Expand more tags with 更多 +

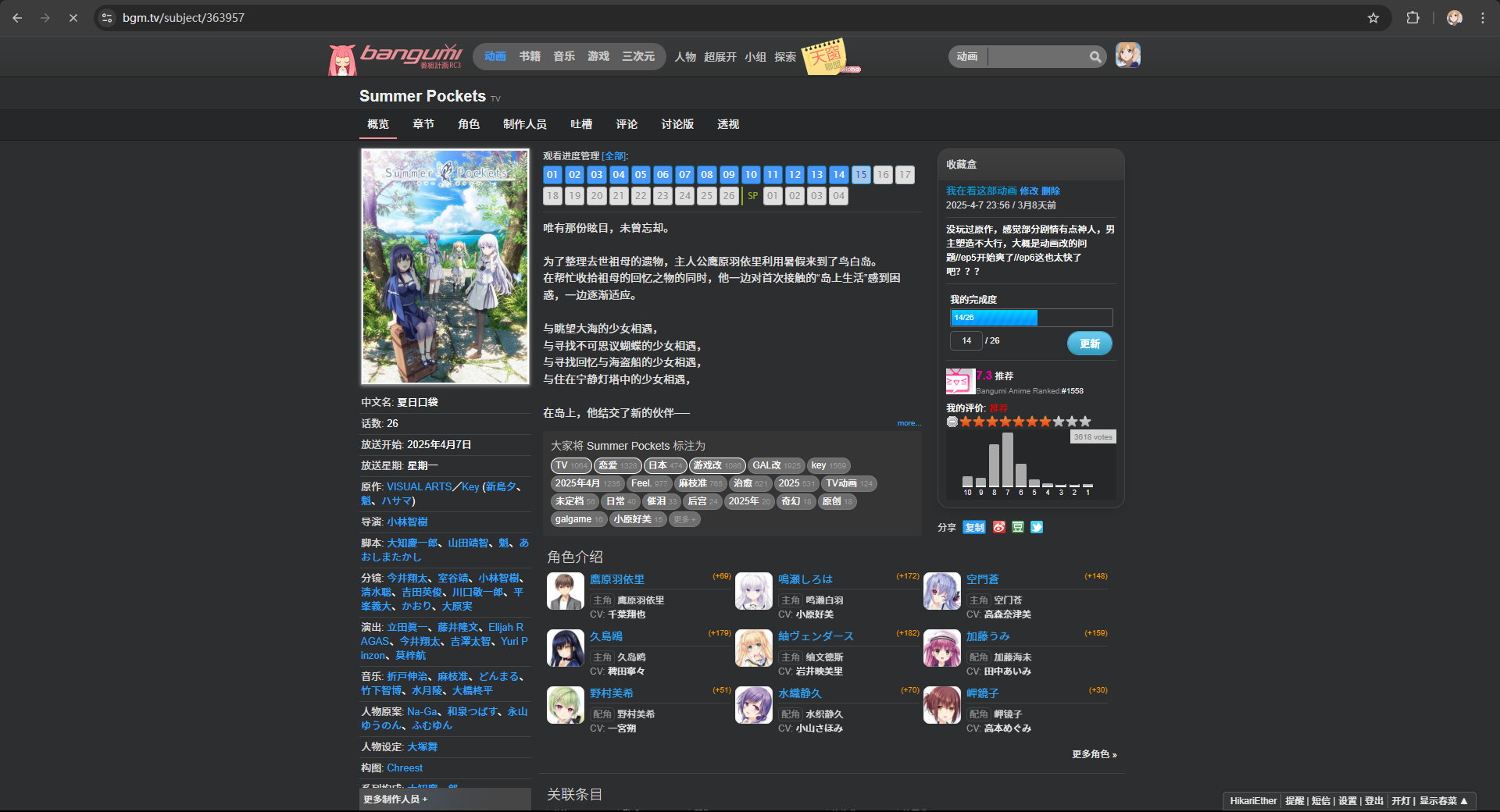[x=684, y=519]
